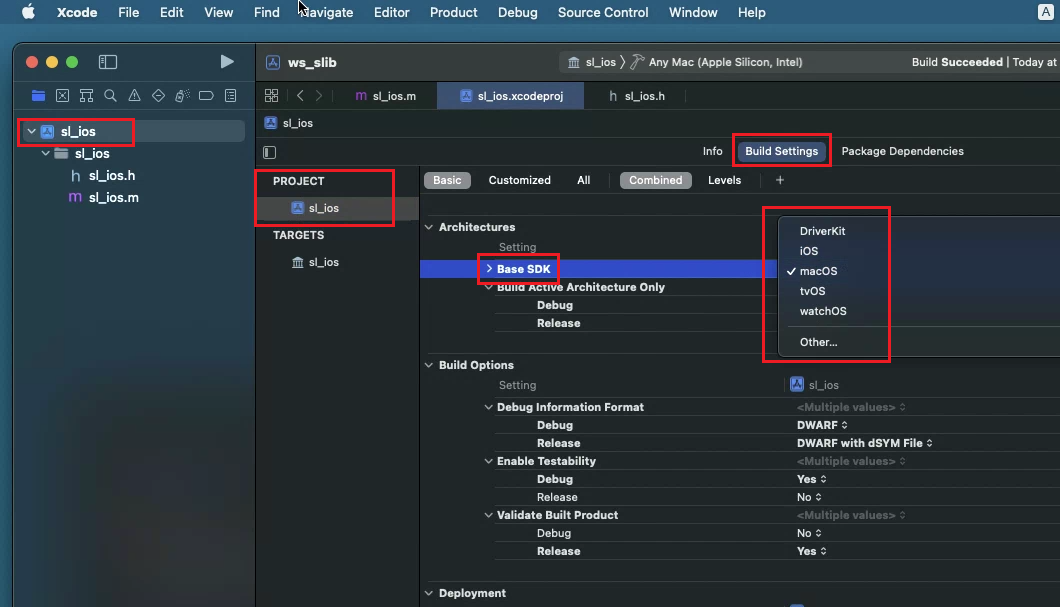Collapse the Architectures section

click(429, 227)
